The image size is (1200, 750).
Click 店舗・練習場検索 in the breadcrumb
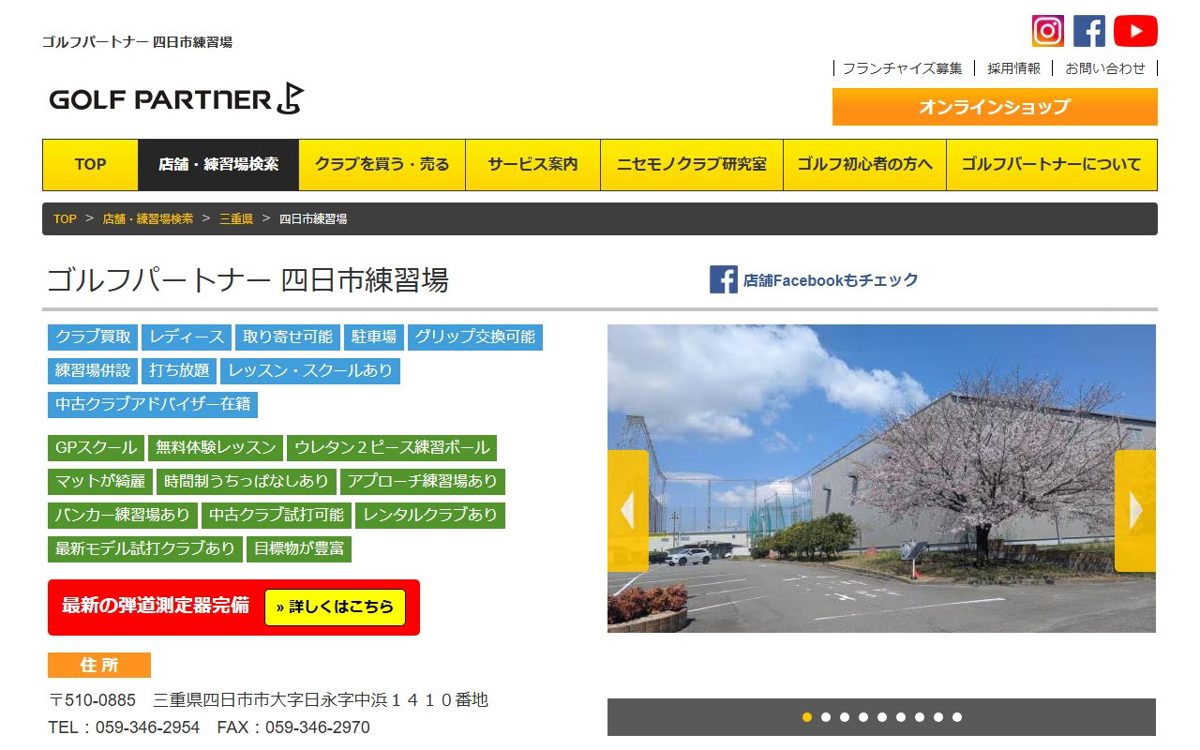[148, 219]
